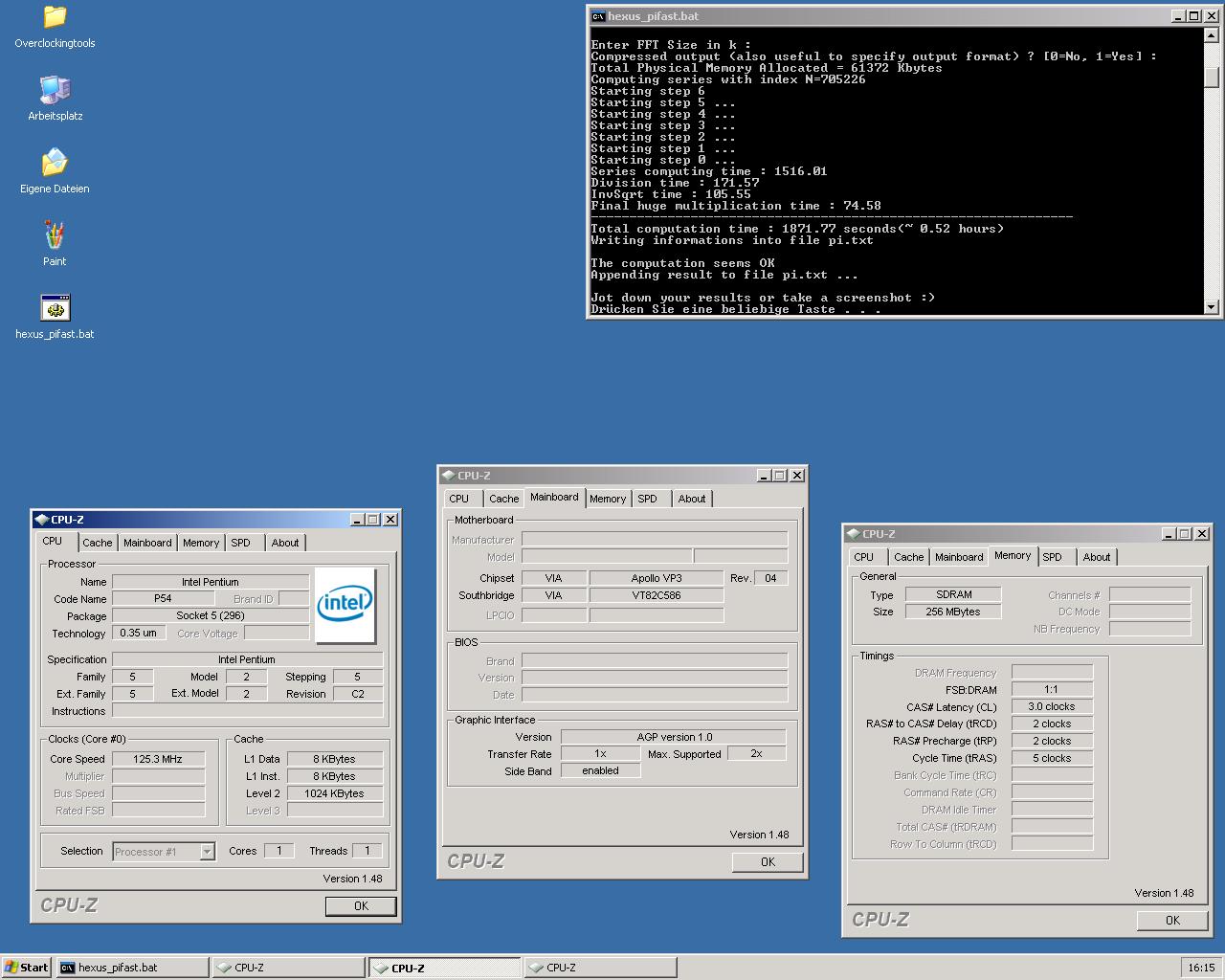Click console scrollbar down arrow
Image resolution: width=1225 pixels, height=980 pixels.
click(1212, 306)
